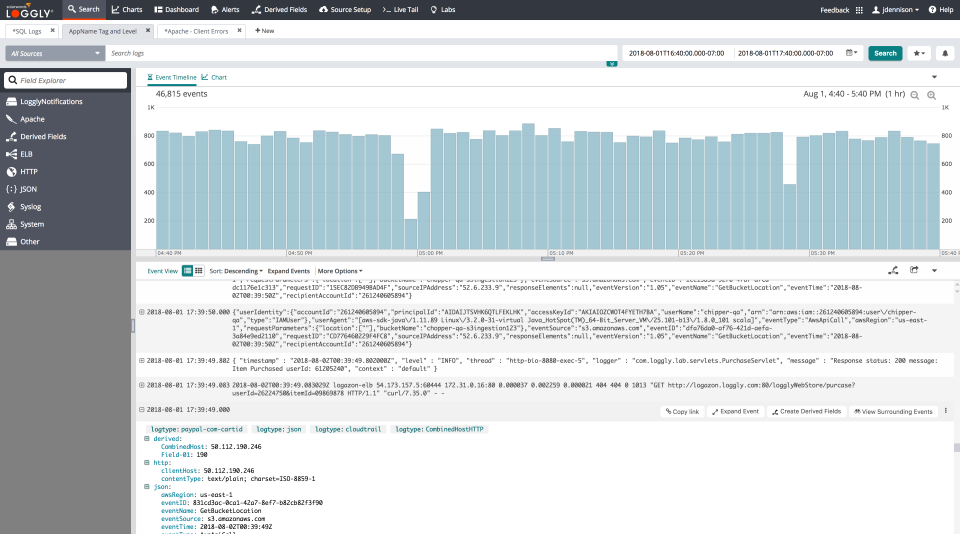The height and width of the screenshot is (534, 960).
Task: Switch to the SQL Logs tab
Action: tap(27, 31)
